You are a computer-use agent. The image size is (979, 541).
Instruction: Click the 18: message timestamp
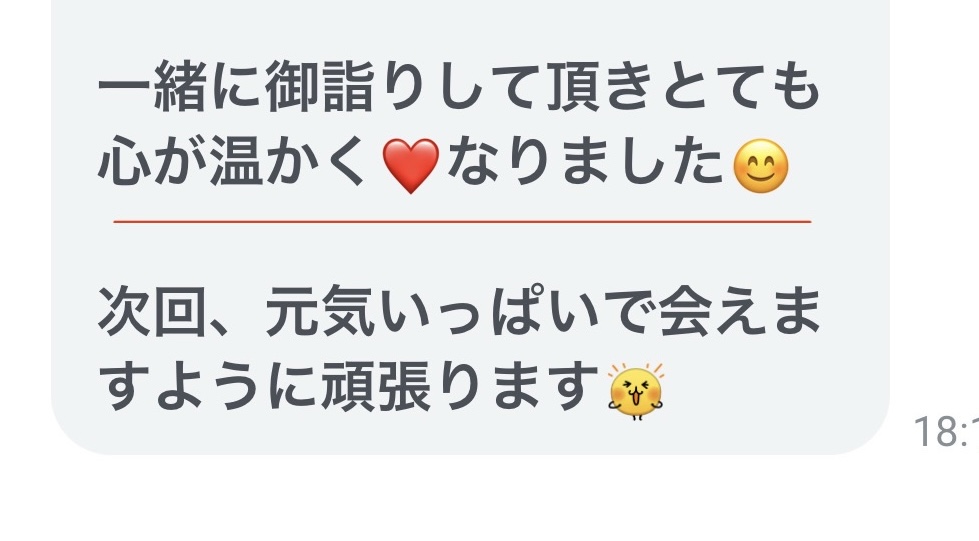[945, 431]
